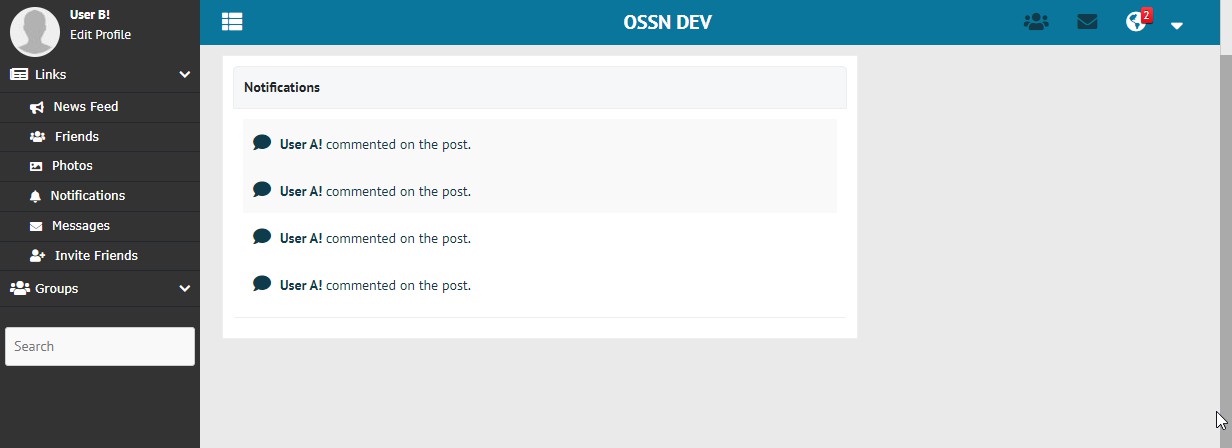The image size is (1232, 448).
Task: Open the account dropdown arrow in top bar
Action: (x=1177, y=25)
